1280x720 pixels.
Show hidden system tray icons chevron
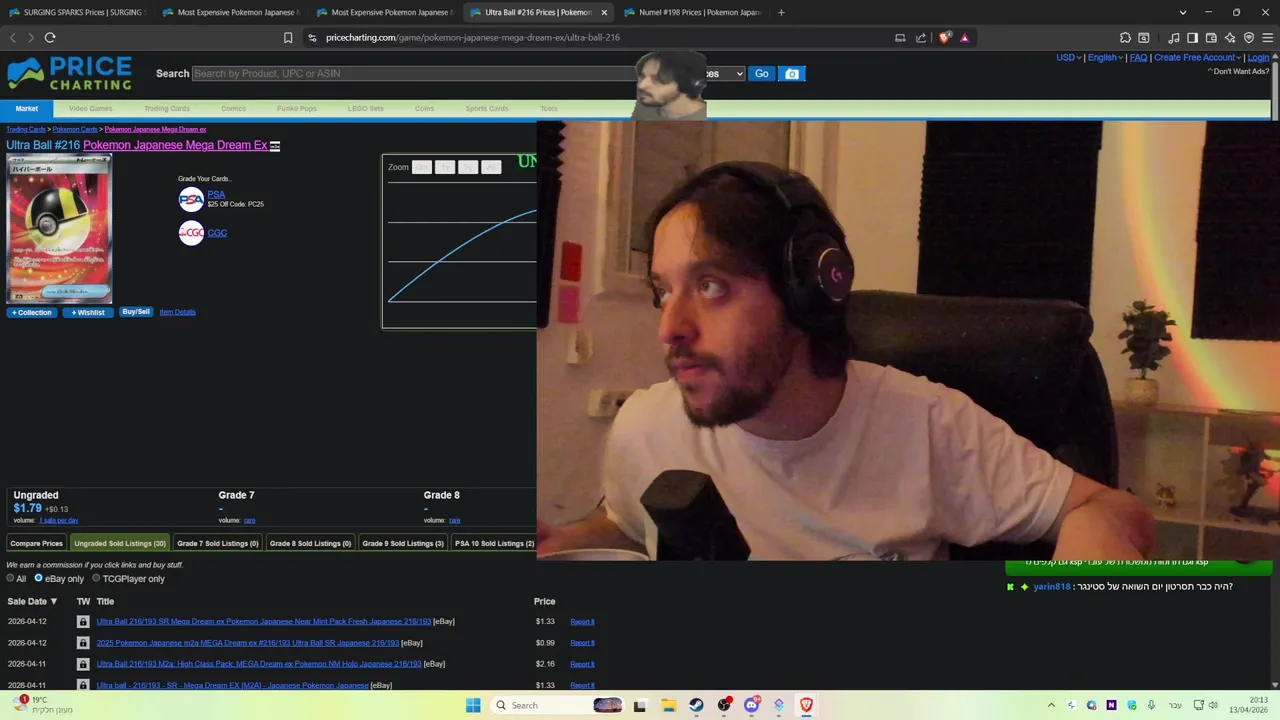click(x=1051, y=705)
